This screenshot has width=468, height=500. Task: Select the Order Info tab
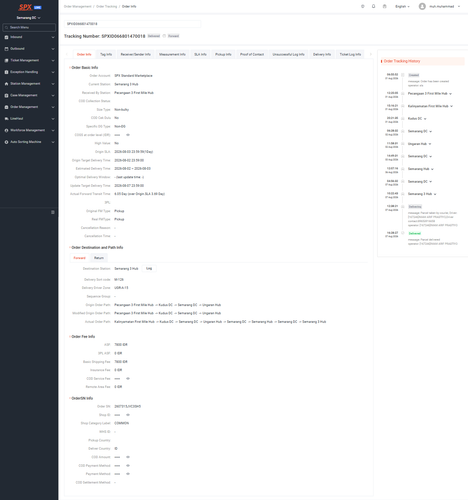84,54
